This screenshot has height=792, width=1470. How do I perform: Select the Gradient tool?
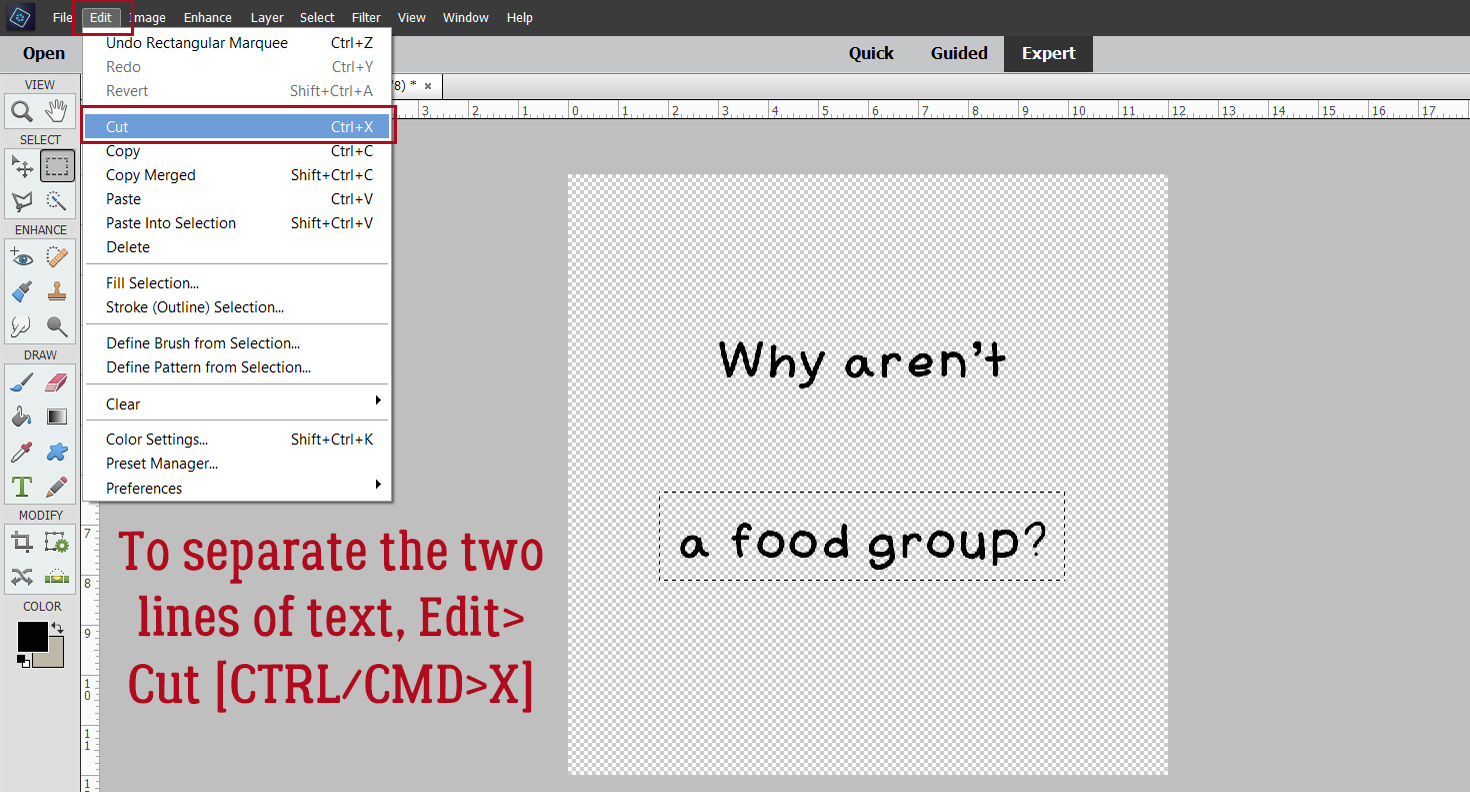(57, 417)
